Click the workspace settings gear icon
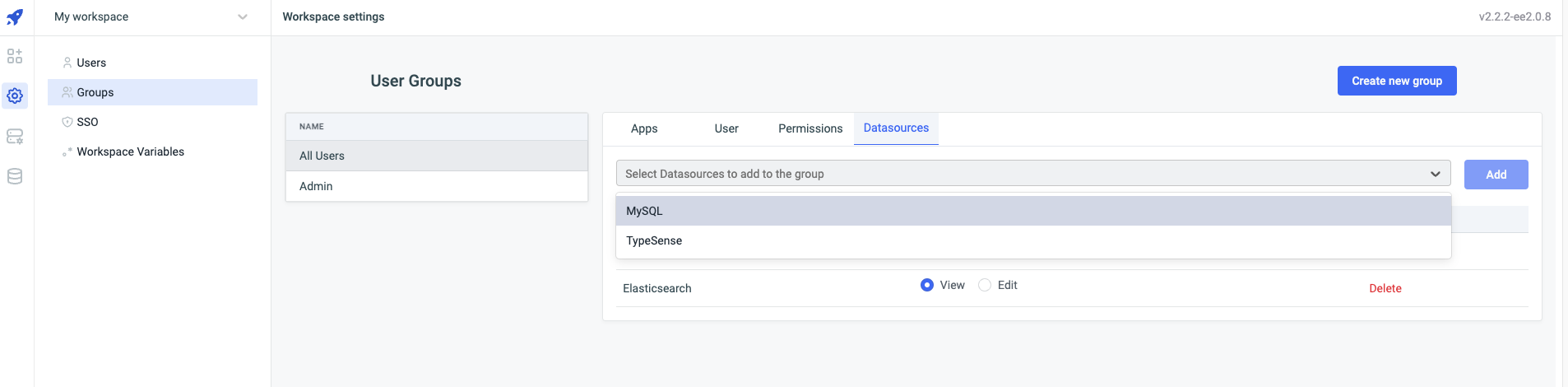This screenshot has height=387, width=1568. click(x=15, y=96)
